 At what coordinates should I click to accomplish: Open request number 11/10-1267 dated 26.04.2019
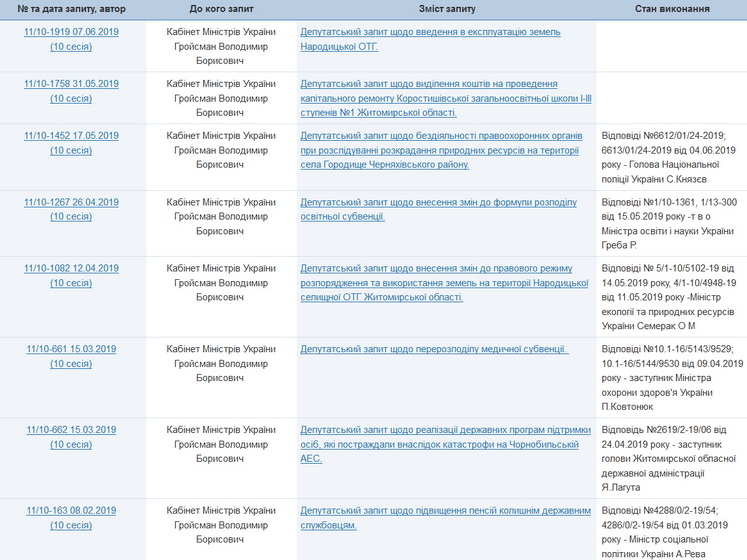coord(71,202)
